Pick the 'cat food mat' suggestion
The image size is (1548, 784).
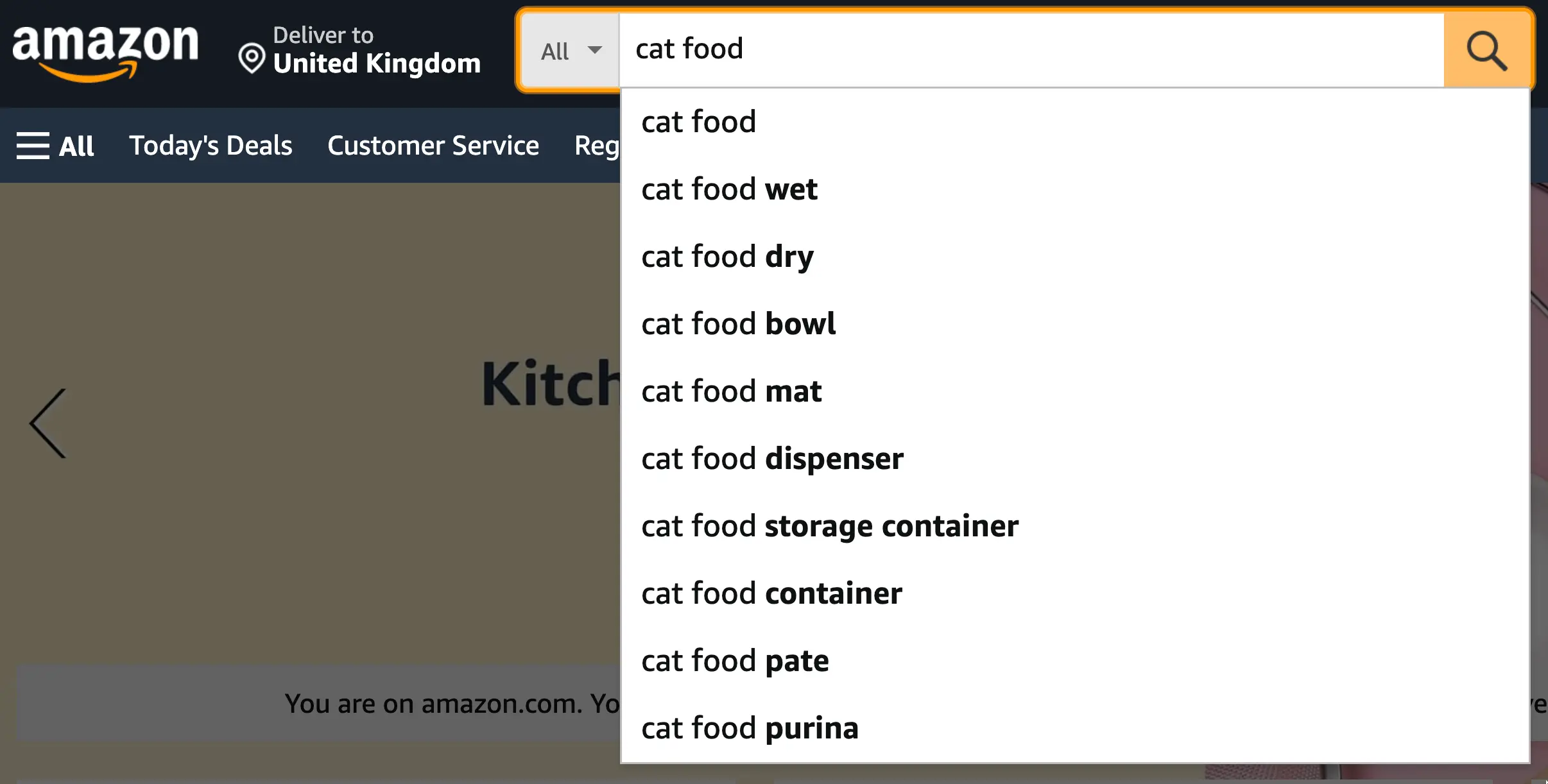tap(731, 391)
